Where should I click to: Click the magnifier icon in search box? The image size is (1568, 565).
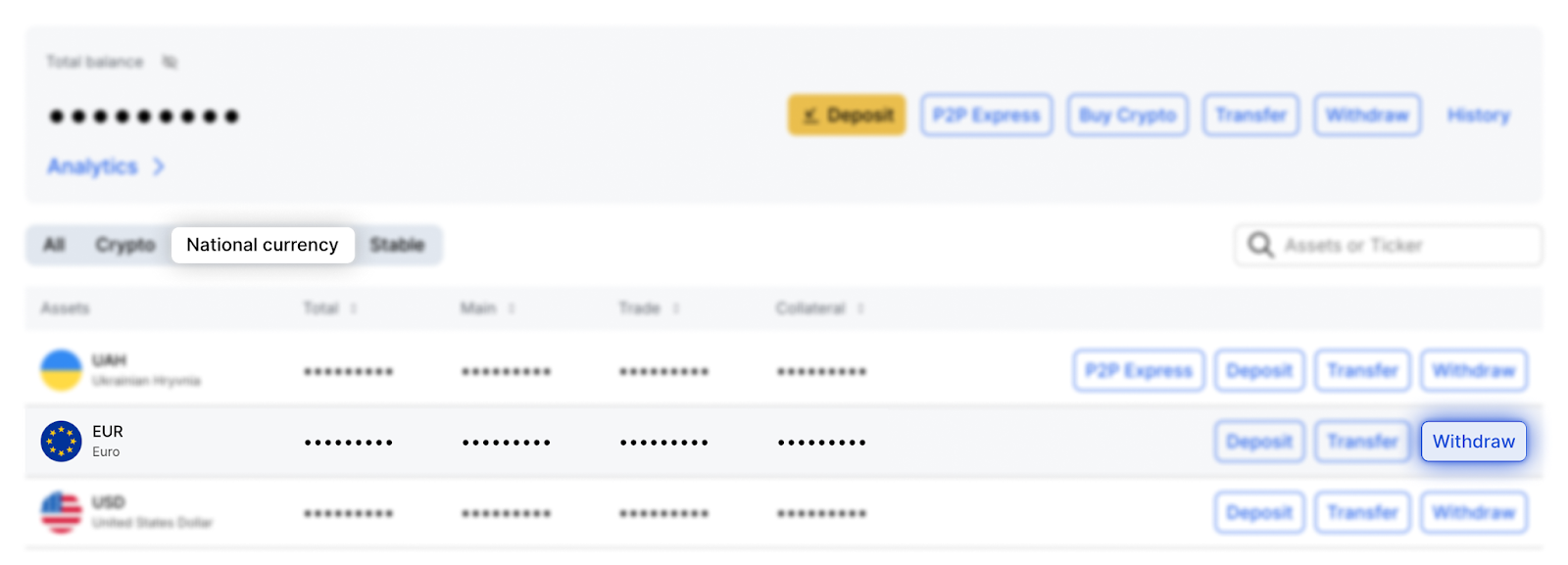pos(1260,245)
